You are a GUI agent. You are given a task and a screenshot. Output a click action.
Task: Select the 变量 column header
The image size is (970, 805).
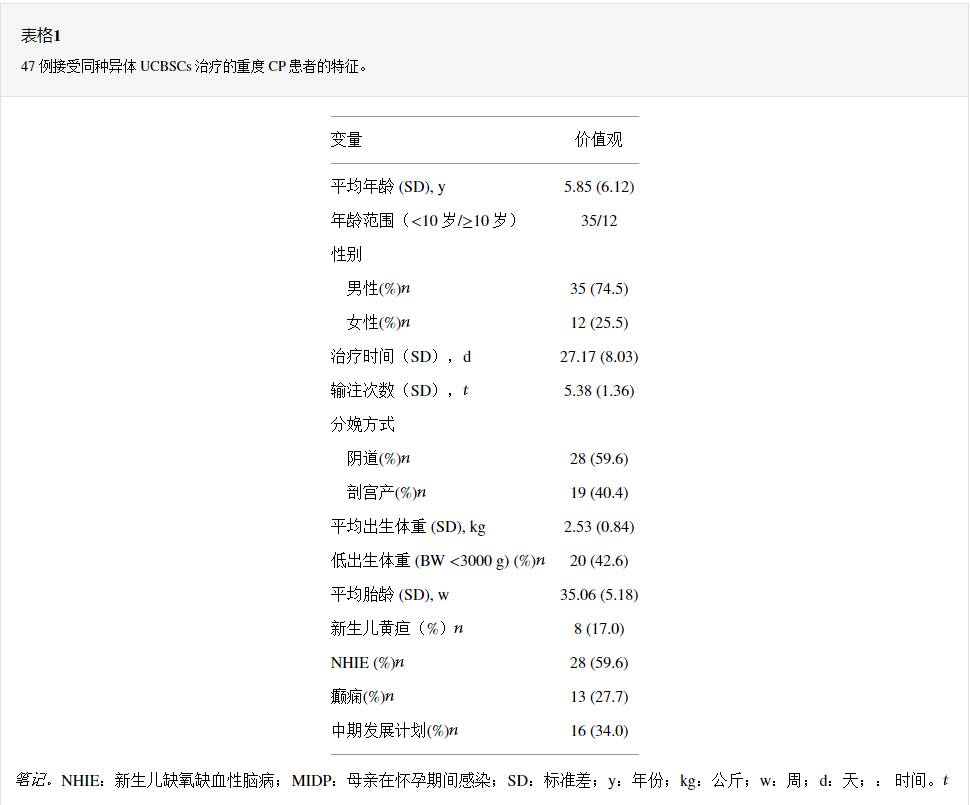coord(346,140)
